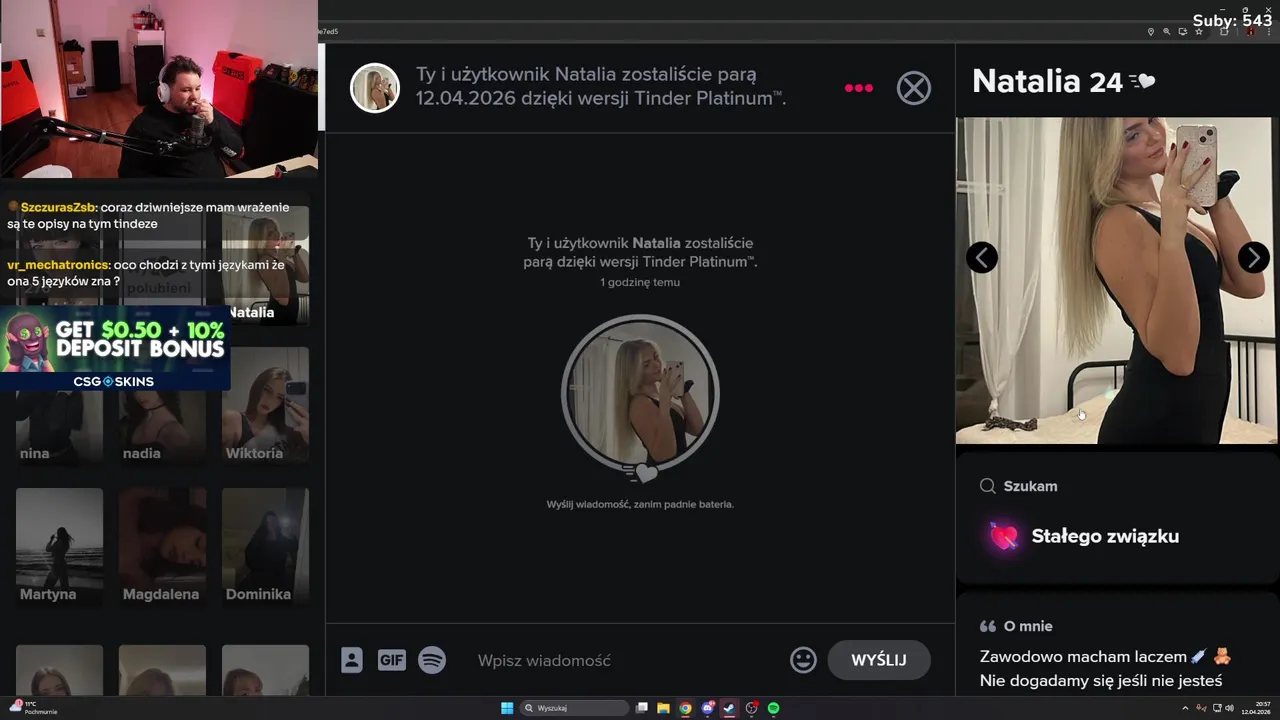The height and width of the screenshot is (720, 1280).
Task: Click the 'Szukam' section heading
Action: click(x=1030, y=486)
